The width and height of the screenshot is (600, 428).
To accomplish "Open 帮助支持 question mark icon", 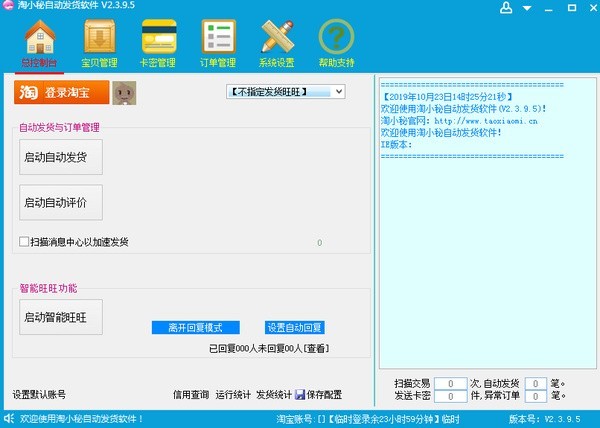I will click(x=336, y=39).
